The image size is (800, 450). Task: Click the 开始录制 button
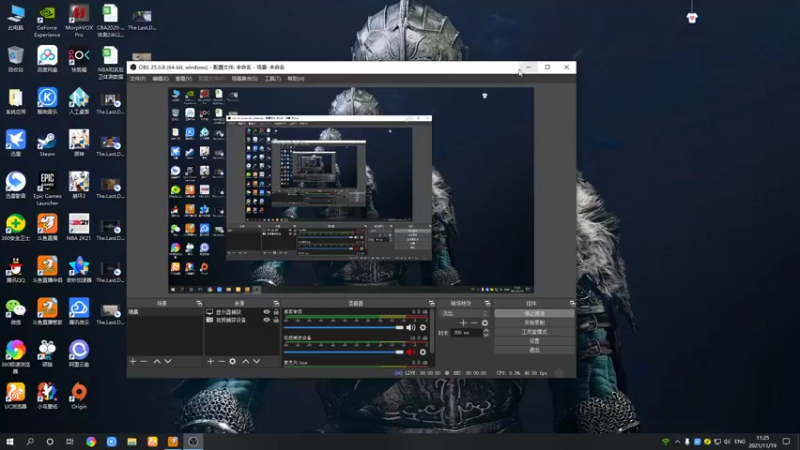click(x=534, y=323)
